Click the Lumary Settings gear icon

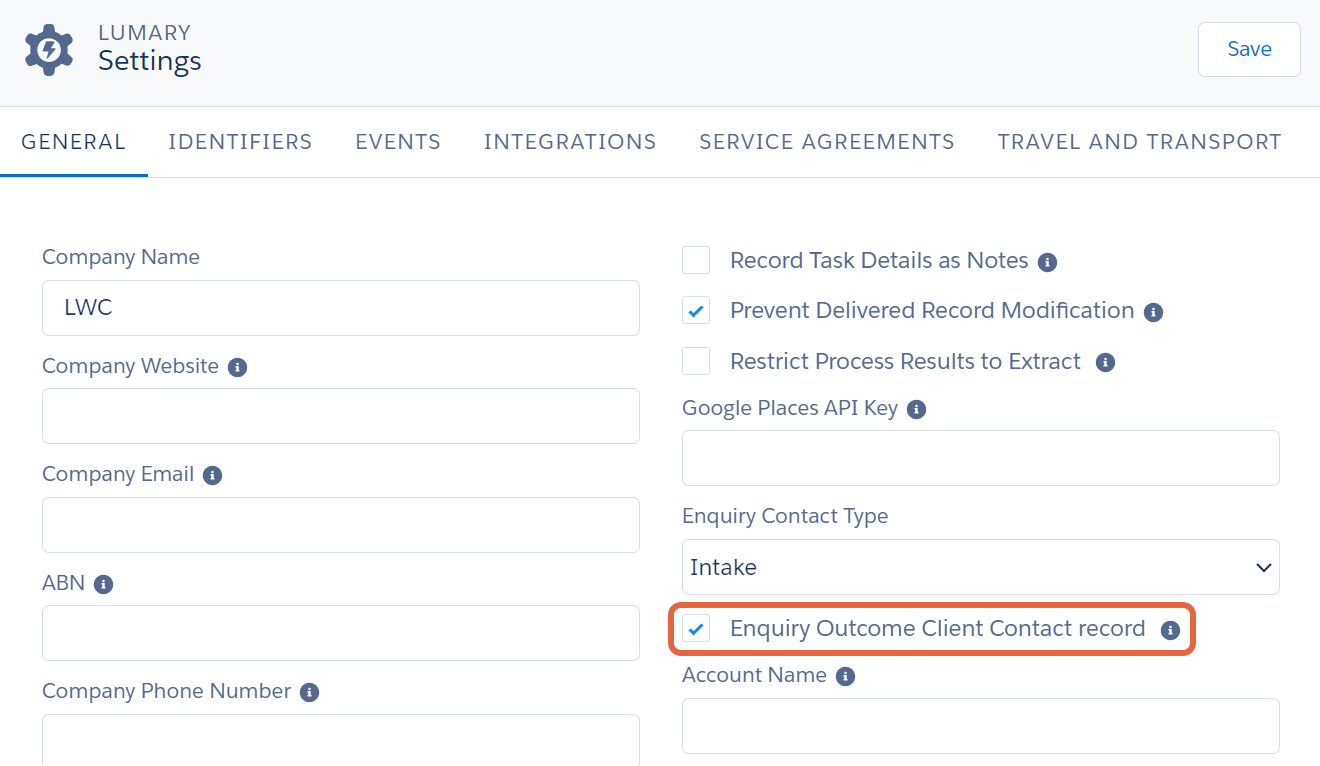point(49,50)
